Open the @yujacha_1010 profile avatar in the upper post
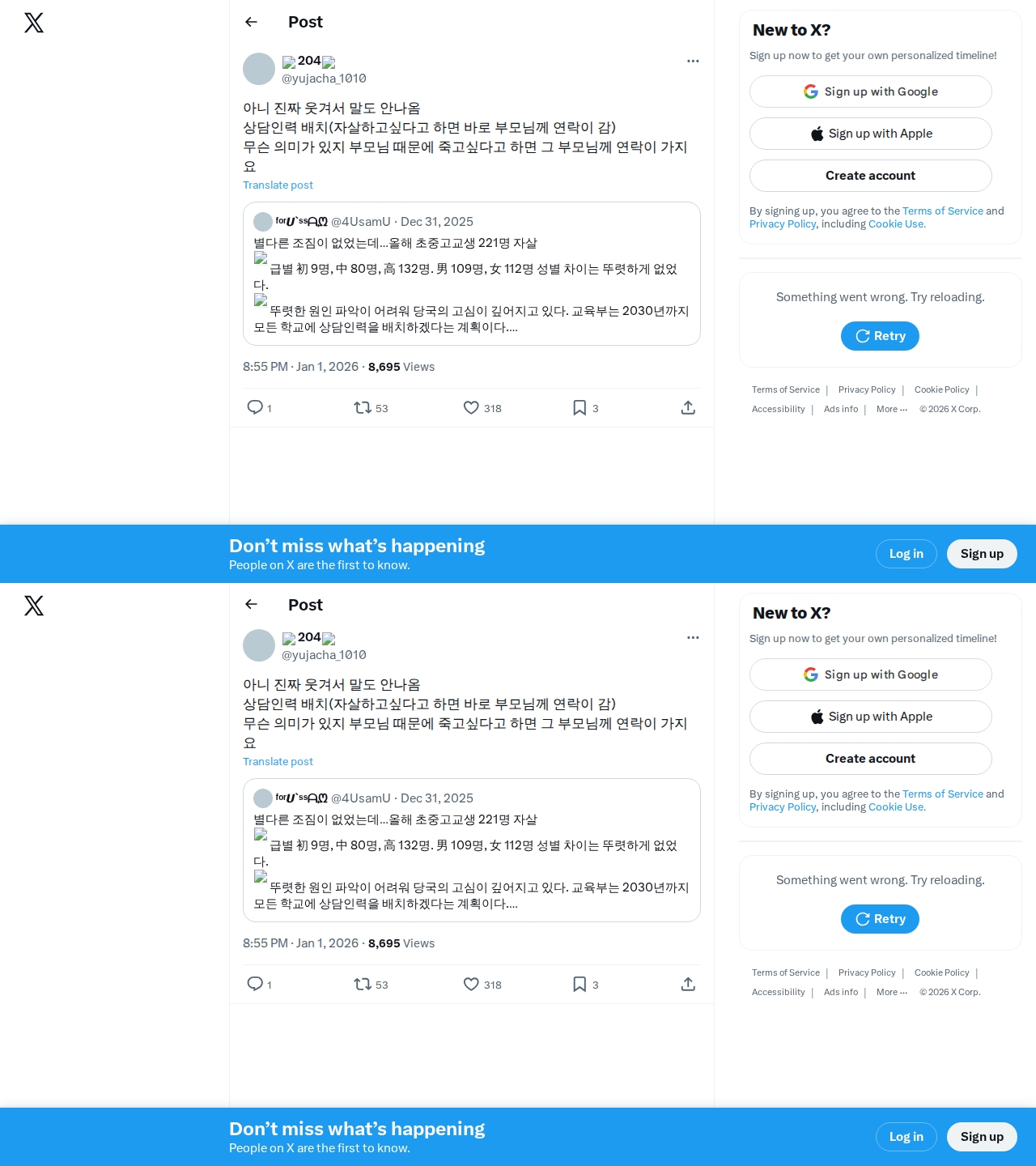This screenshot has height=1166, width=1036. [259, 69]
